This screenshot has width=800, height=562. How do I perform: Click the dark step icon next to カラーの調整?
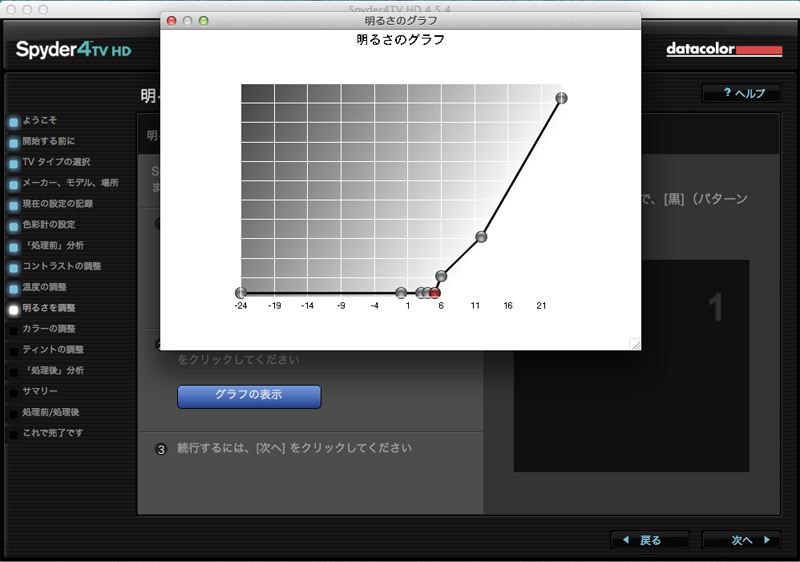[14, 331]
